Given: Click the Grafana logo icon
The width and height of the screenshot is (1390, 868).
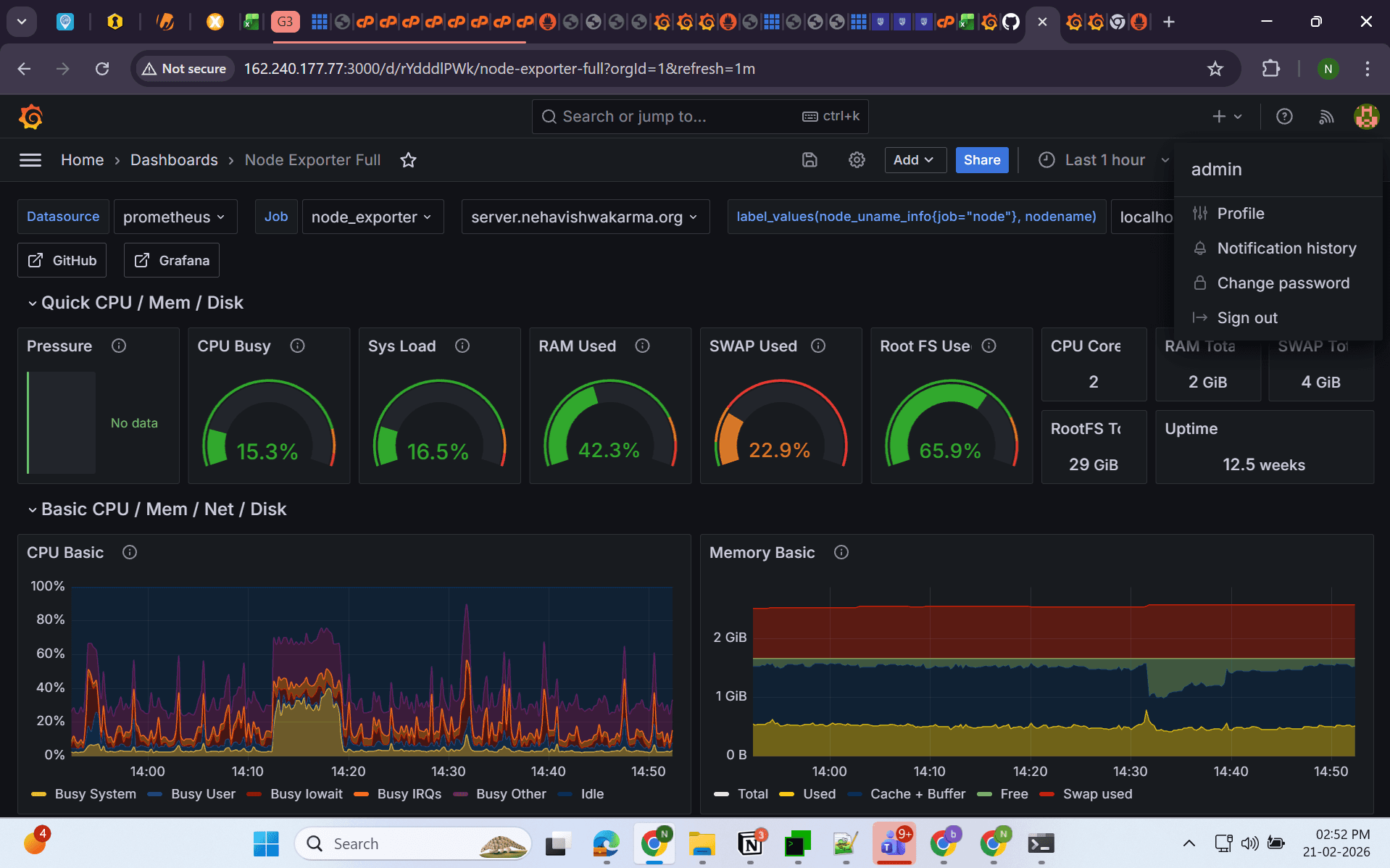Looking at the screenshot, I should coord(30,117).
